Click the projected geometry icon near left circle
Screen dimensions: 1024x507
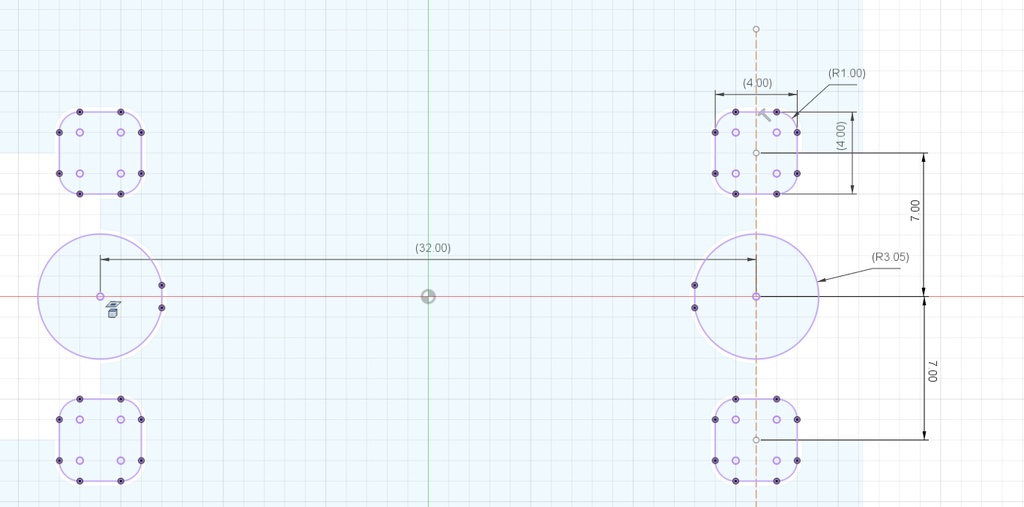(112, 309)
